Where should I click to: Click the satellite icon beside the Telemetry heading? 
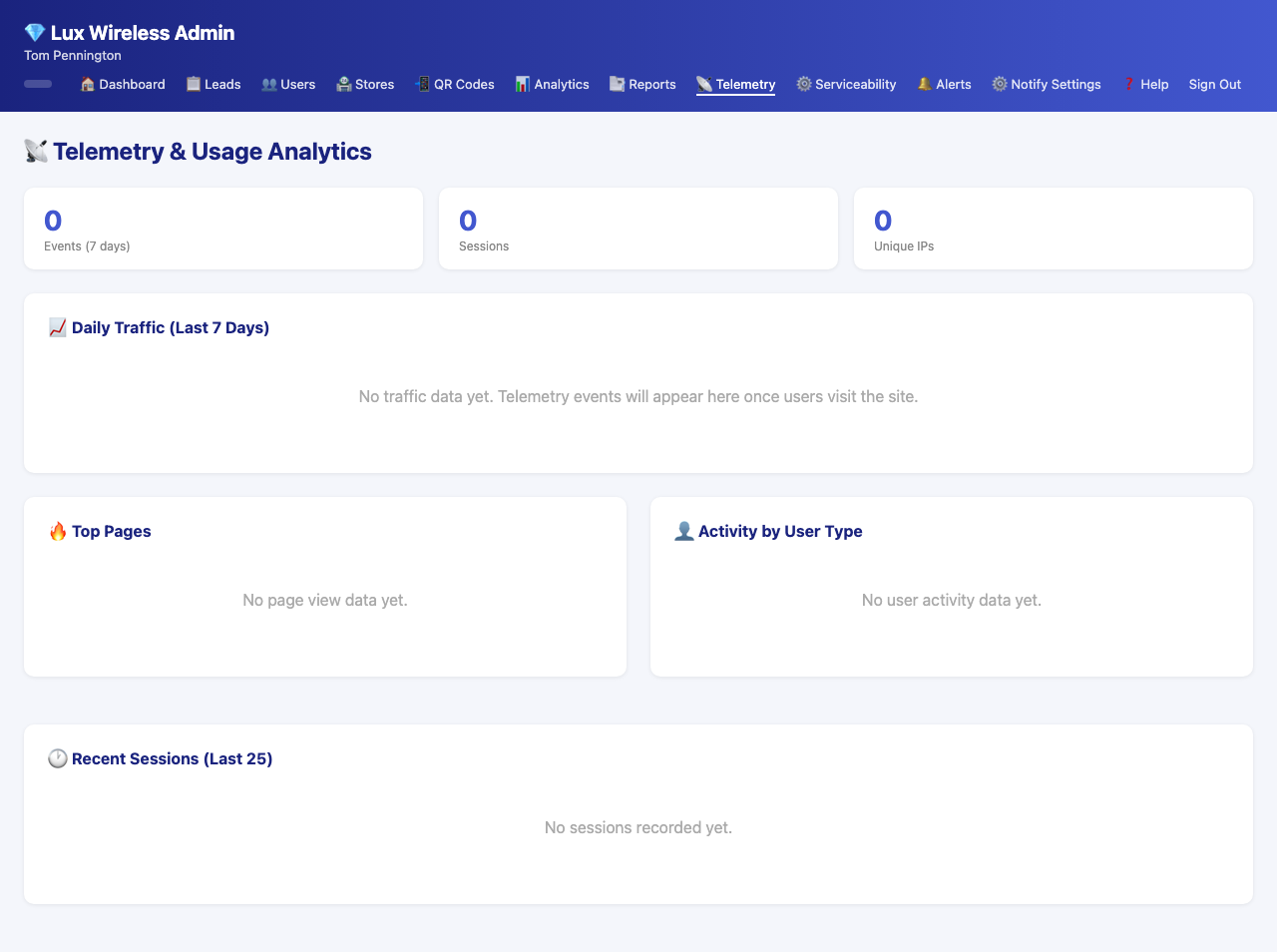37,152
